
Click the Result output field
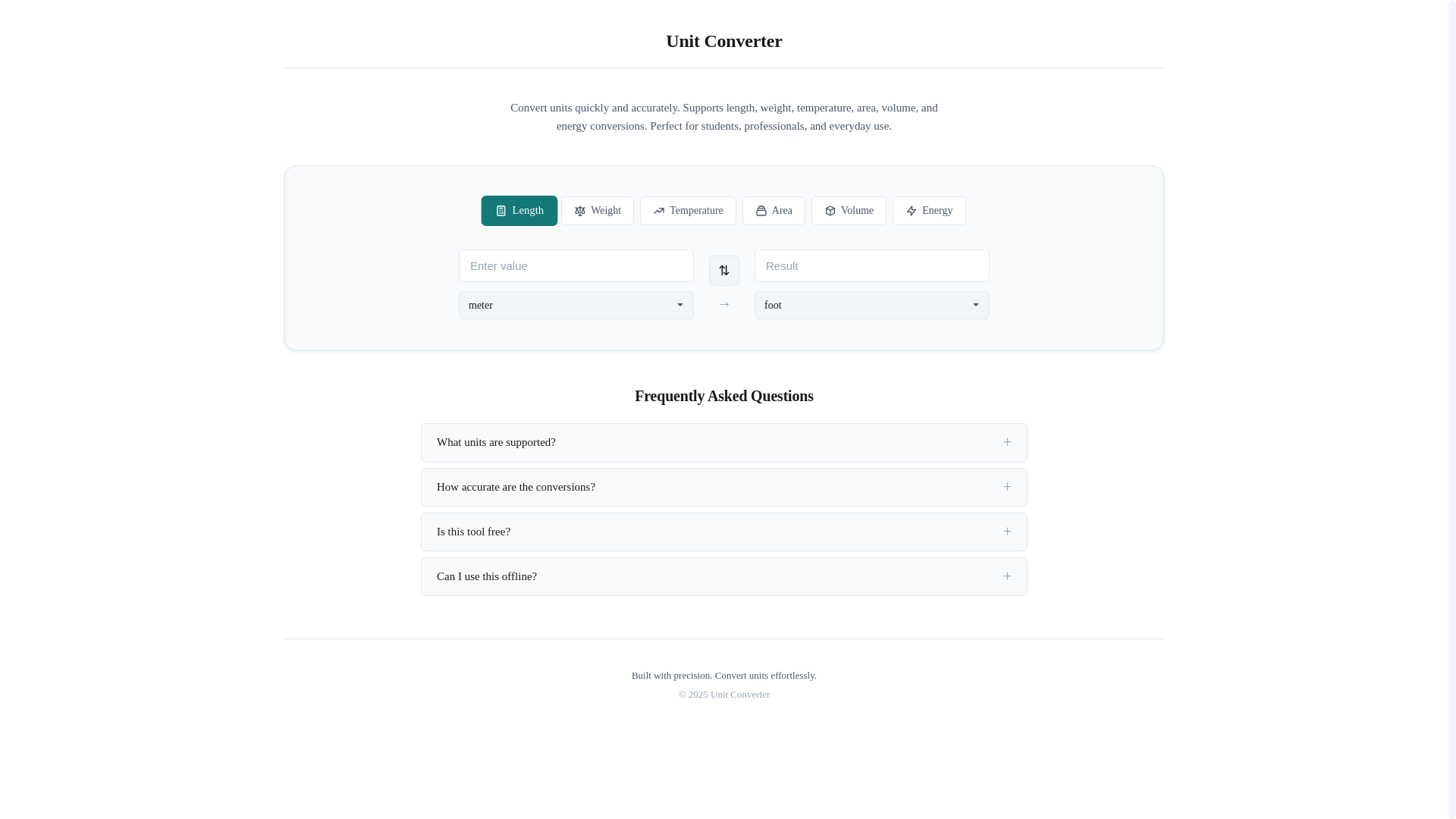coord(871,266)
